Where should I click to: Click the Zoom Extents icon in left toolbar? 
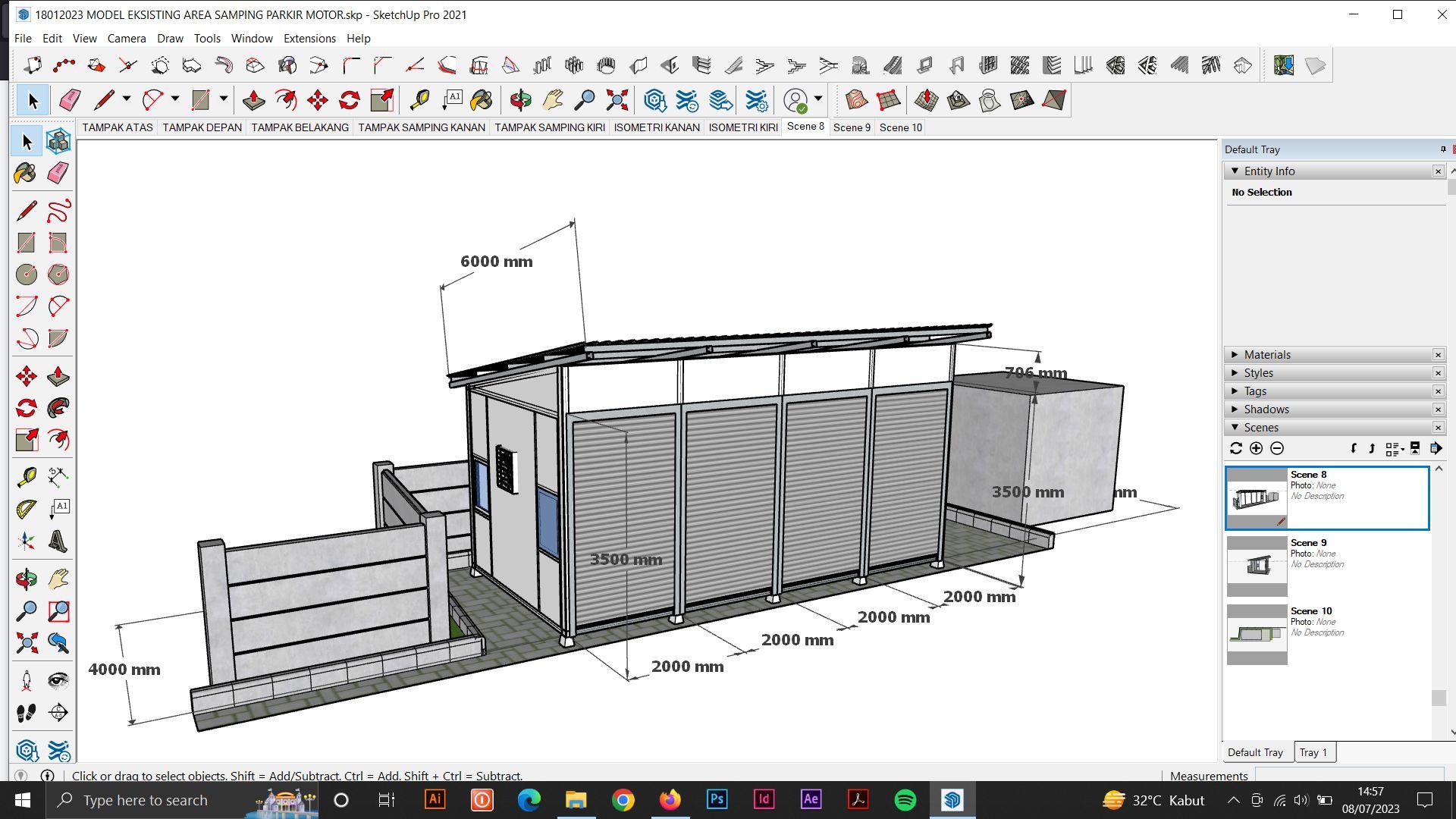(26, 644)
